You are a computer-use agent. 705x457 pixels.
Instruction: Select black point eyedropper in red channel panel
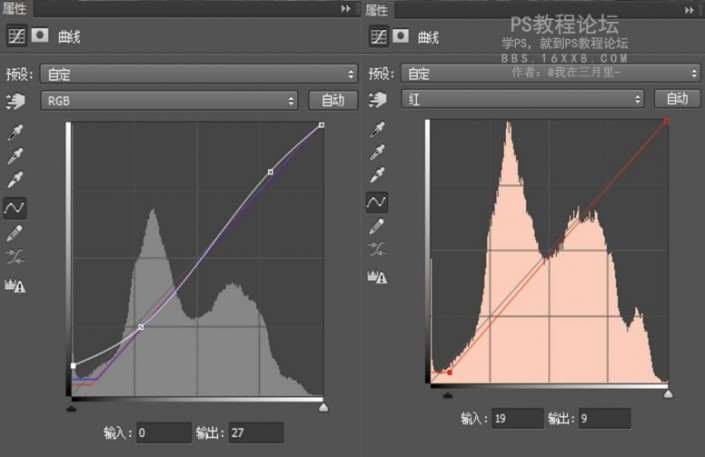point(377,130)
